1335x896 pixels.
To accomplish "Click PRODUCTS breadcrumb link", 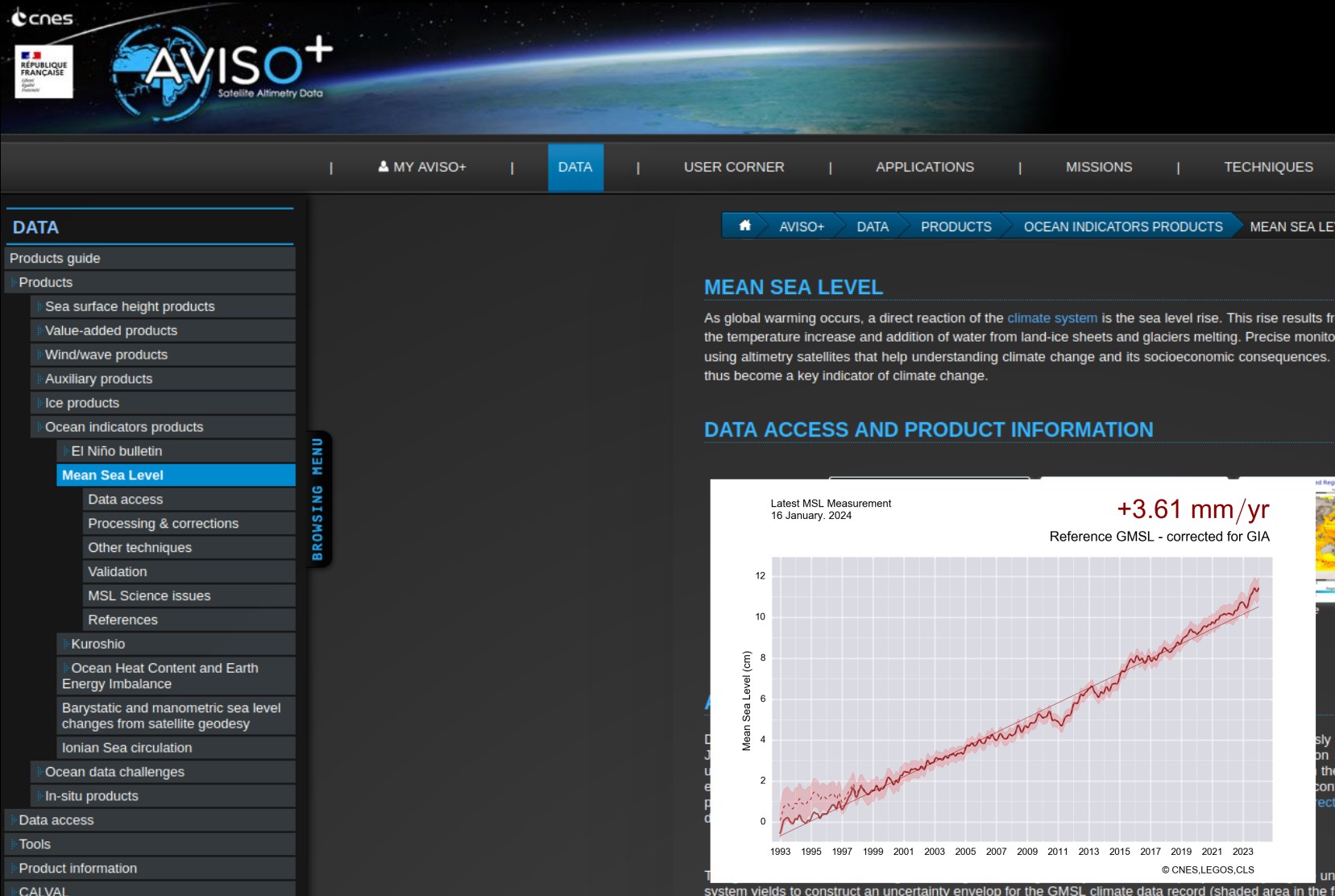I will click(956, 227).
